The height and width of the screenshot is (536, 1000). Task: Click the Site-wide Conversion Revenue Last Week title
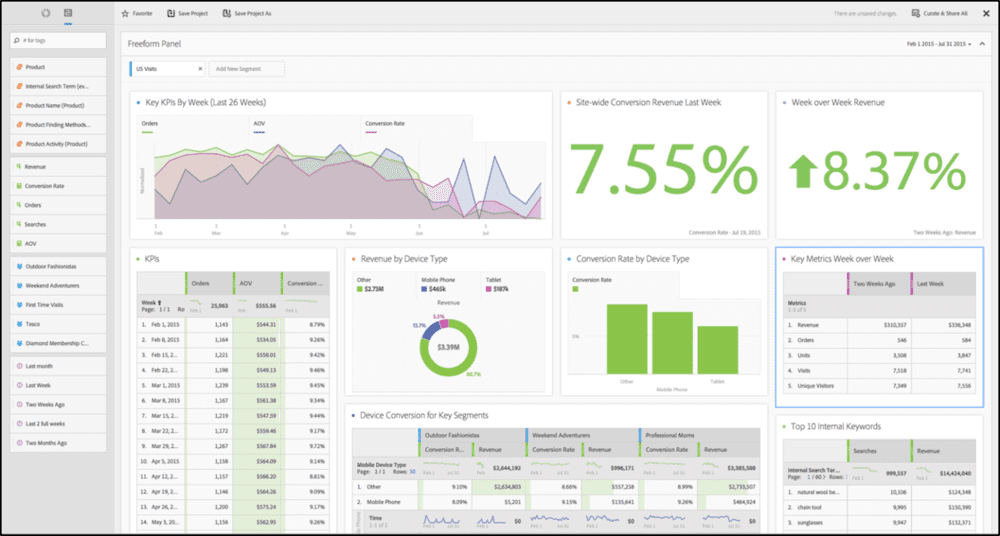point(649,102)
